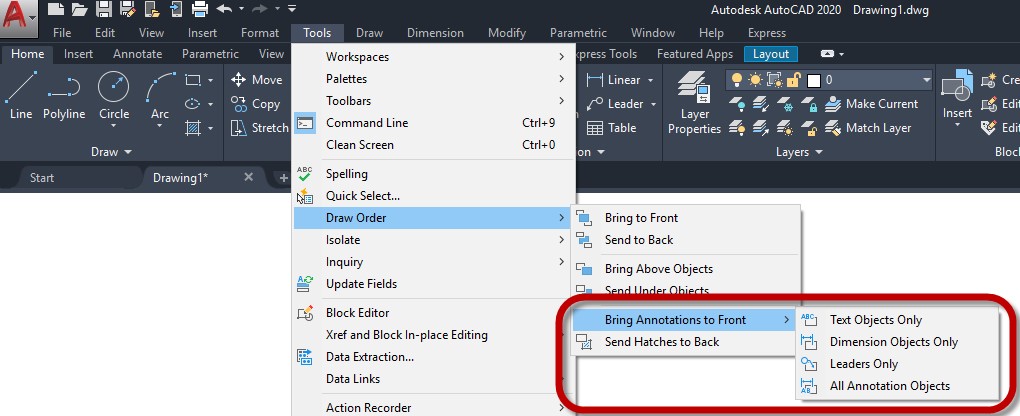This screenshot has height=416, width=1020.
Task: Click the Redo arrow icon
Action: click(261, 9)
